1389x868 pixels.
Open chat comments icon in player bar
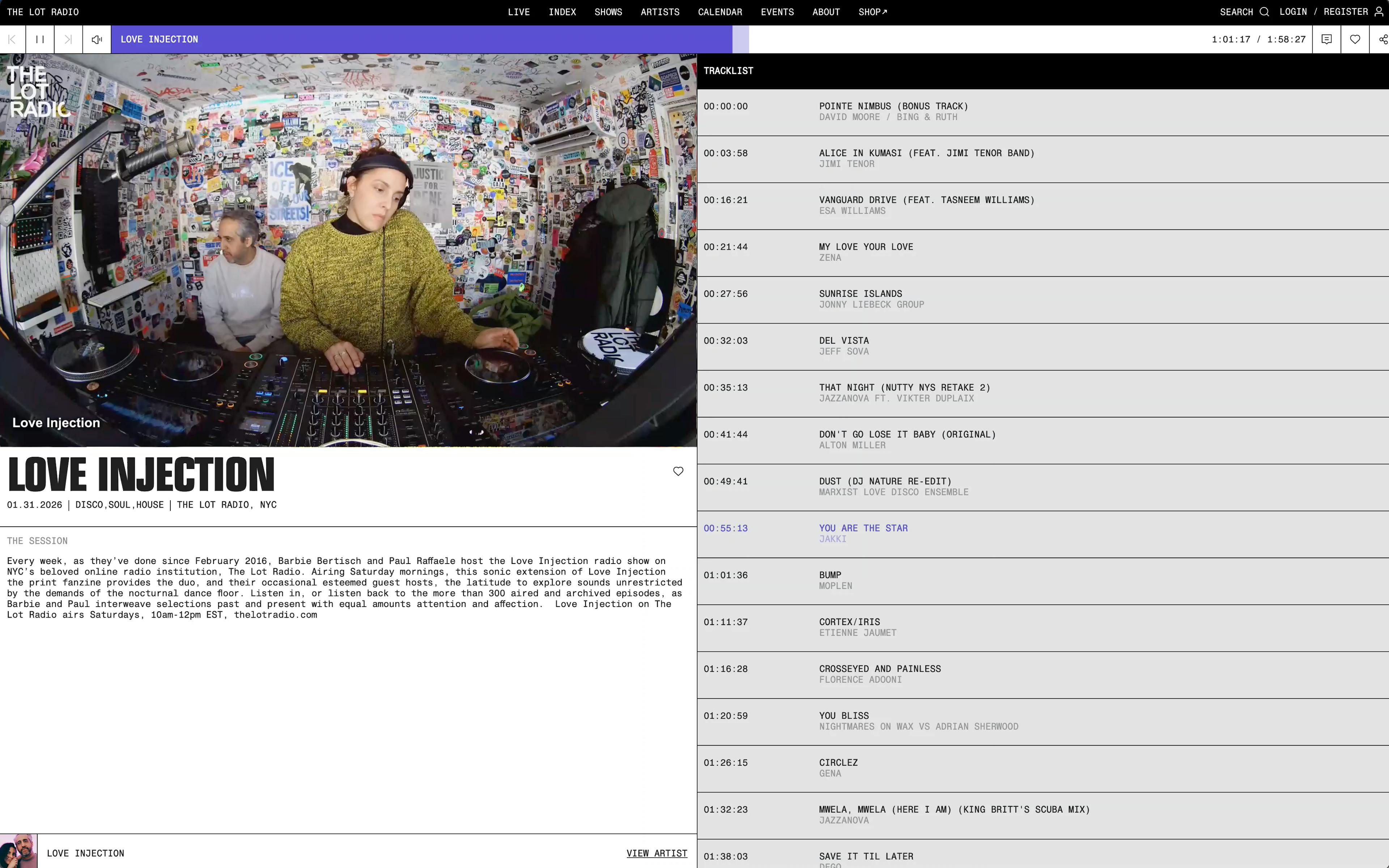click(1326, 39)
